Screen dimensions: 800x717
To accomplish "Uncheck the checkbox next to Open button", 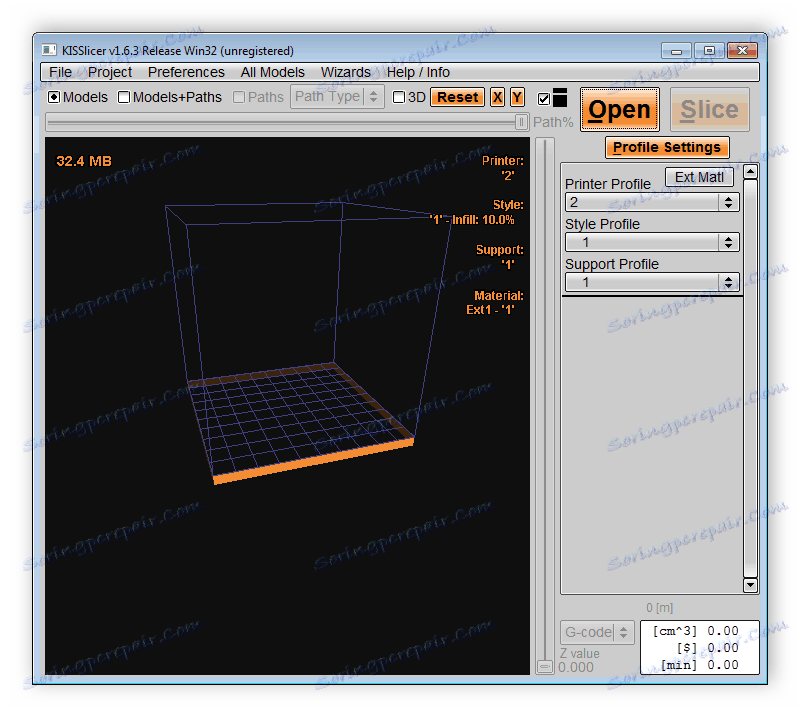I will [544, 99].
